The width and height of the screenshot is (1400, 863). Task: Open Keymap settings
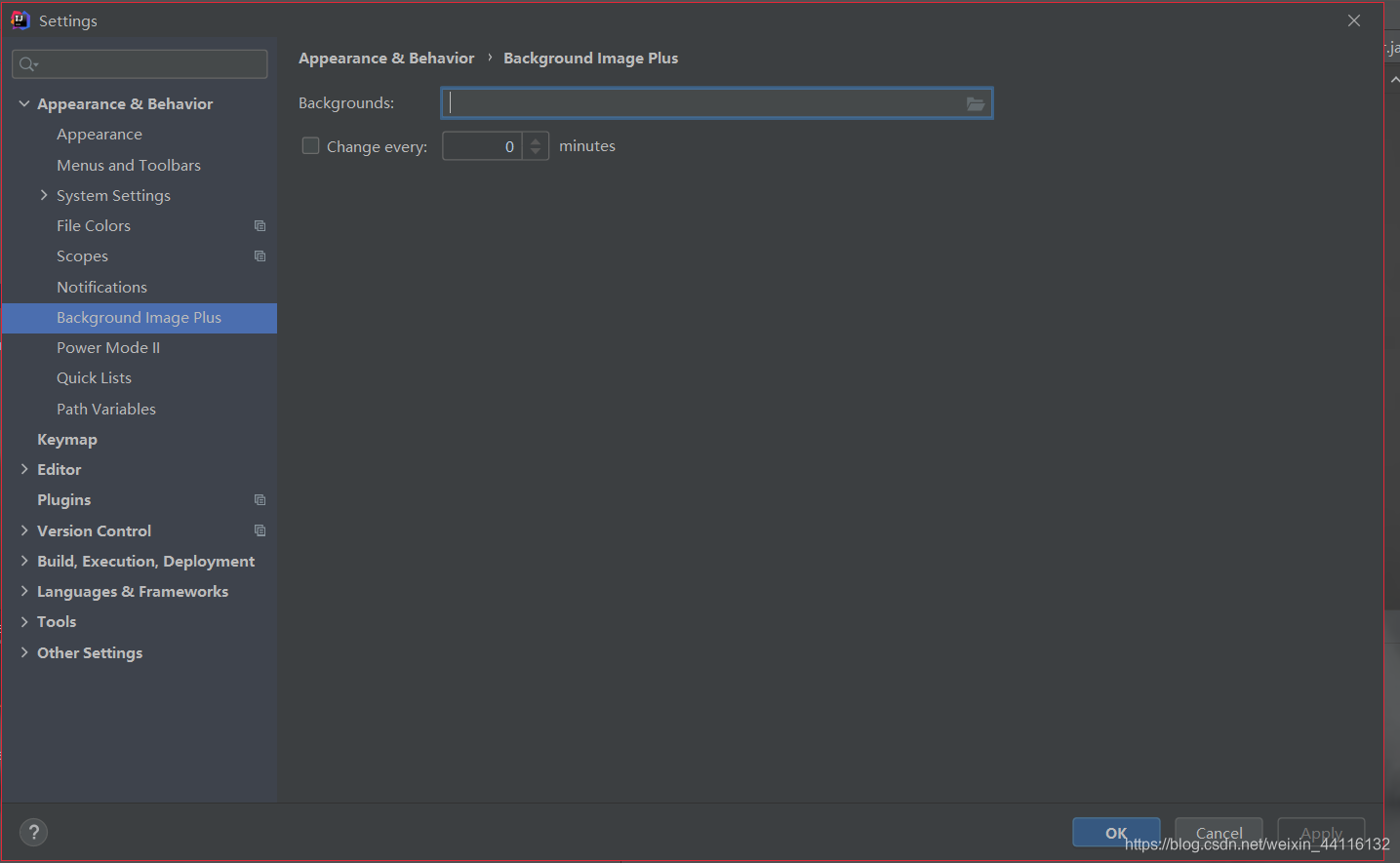[x=67, y=439]
